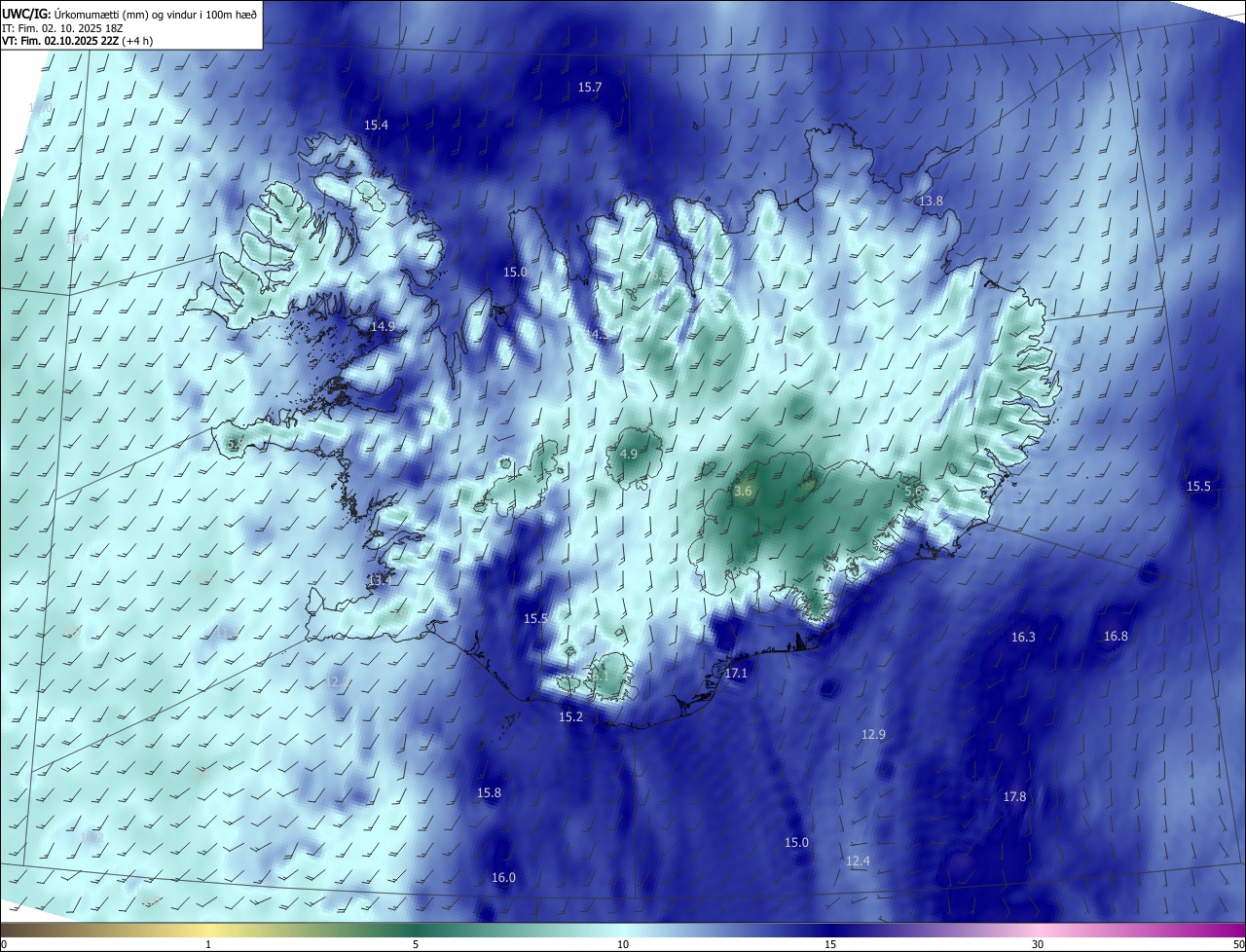This screenshot has height=952, width=1246.
Task: Click the 16.3 value southeast of Iceland
Action: [1023, 638]
